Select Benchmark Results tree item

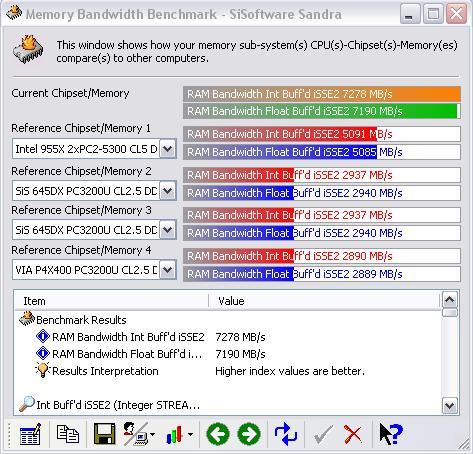(81, 320)
